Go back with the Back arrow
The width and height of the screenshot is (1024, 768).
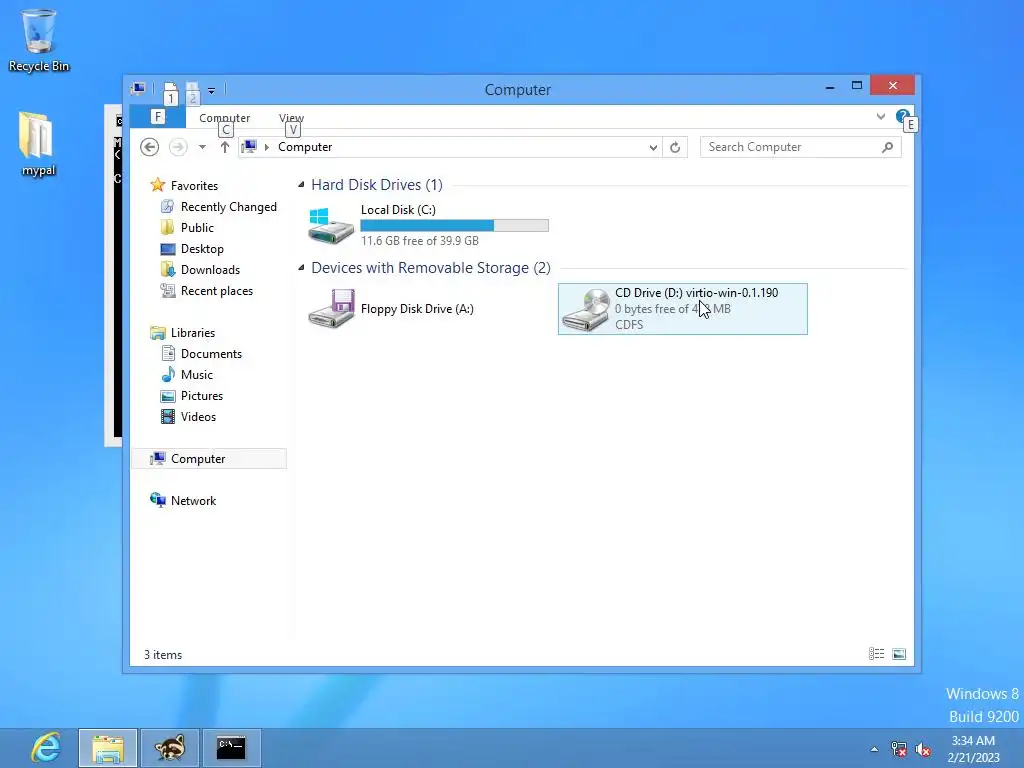pos(150,147)
